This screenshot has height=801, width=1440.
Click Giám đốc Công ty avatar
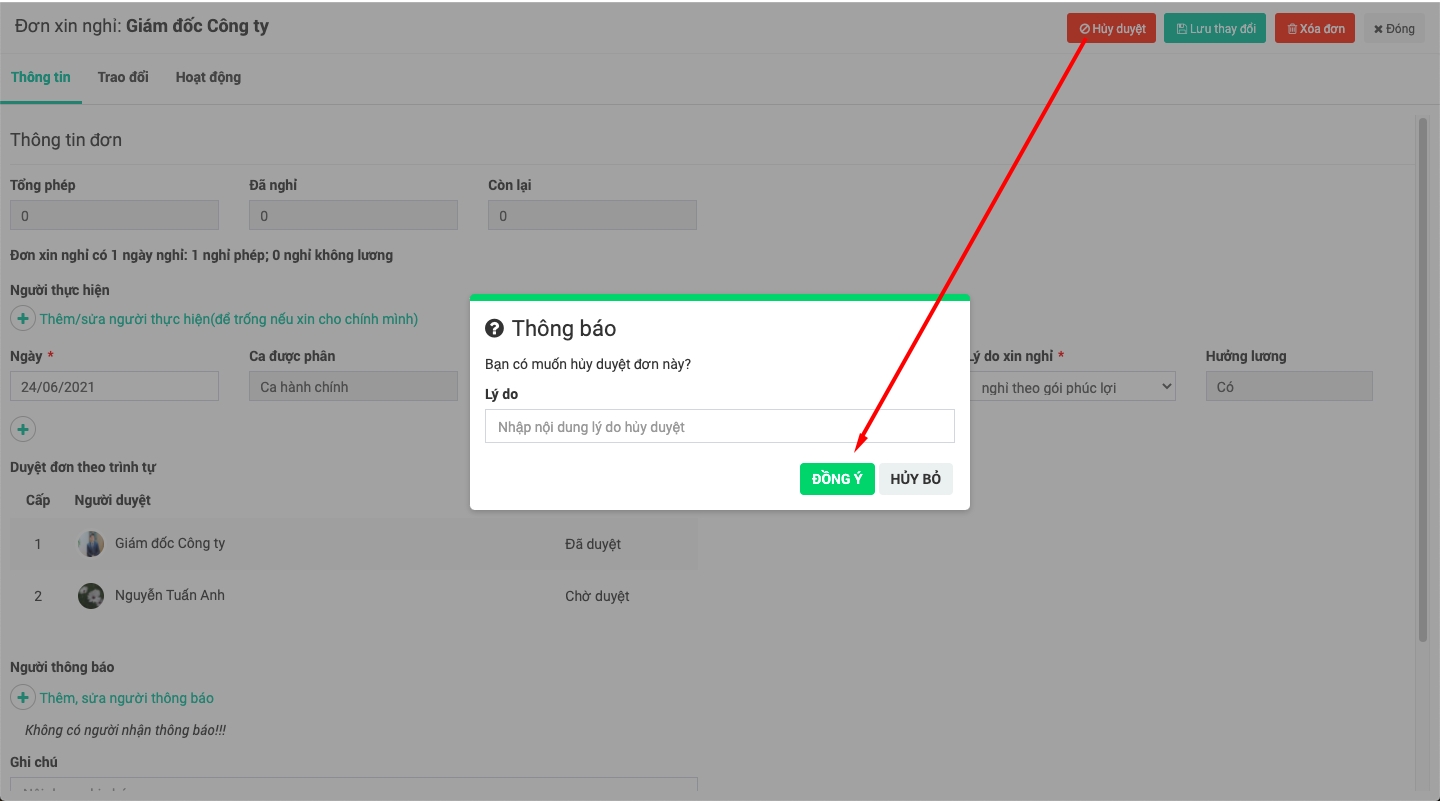pyautogui.click(x=91, y=544)
